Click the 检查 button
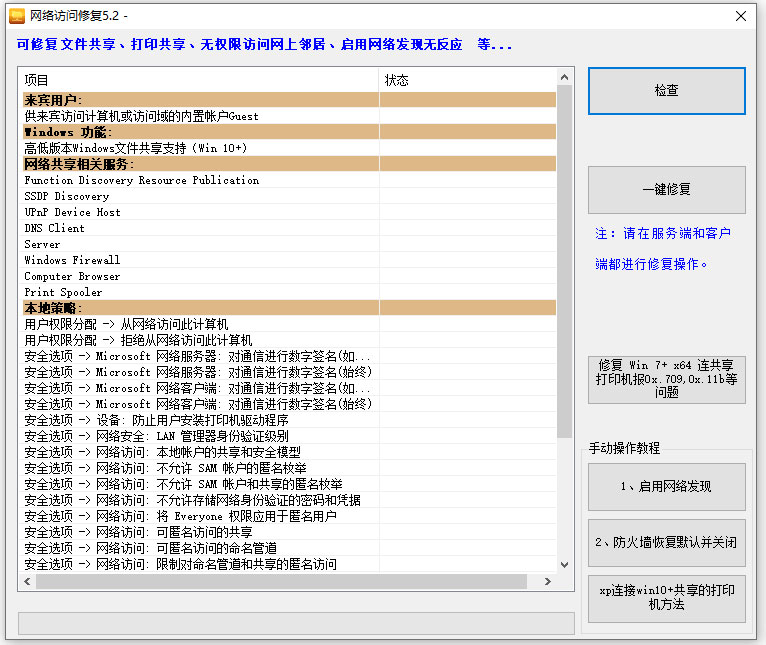The width and height of the screenshot is (766, 645). pos(666,91)
